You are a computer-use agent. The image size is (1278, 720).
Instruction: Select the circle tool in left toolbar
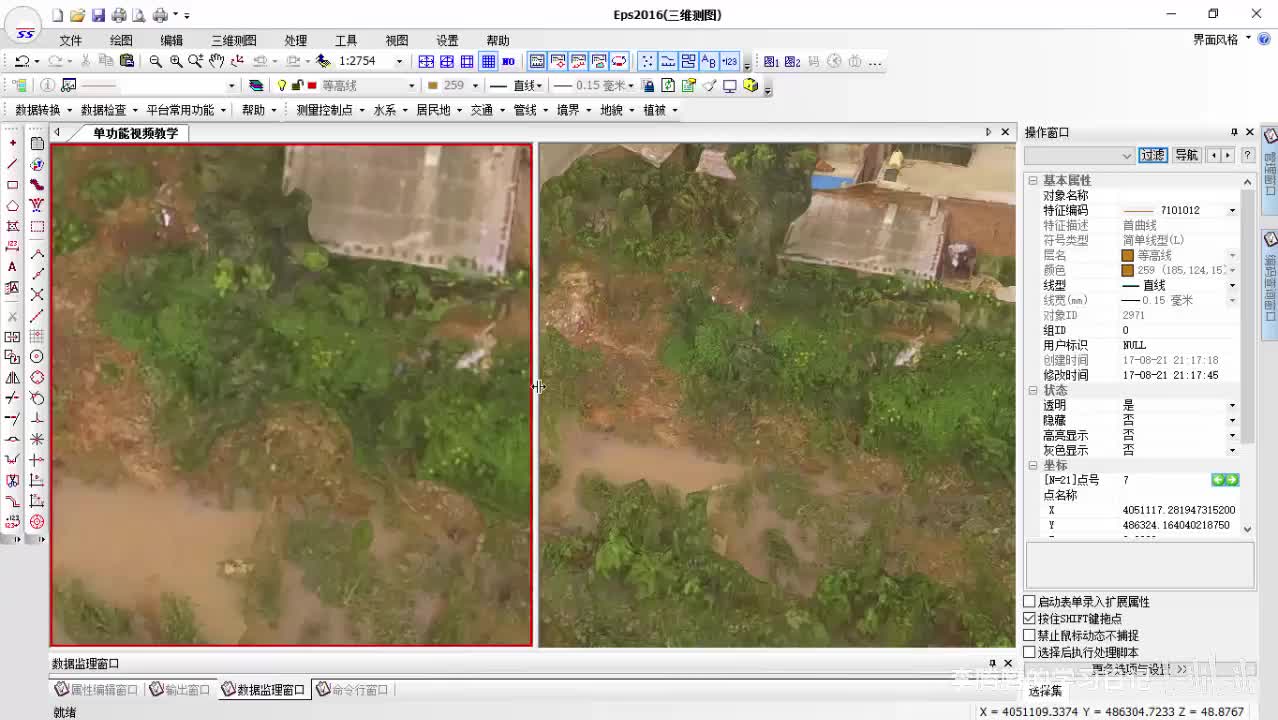tap(37, 357)
